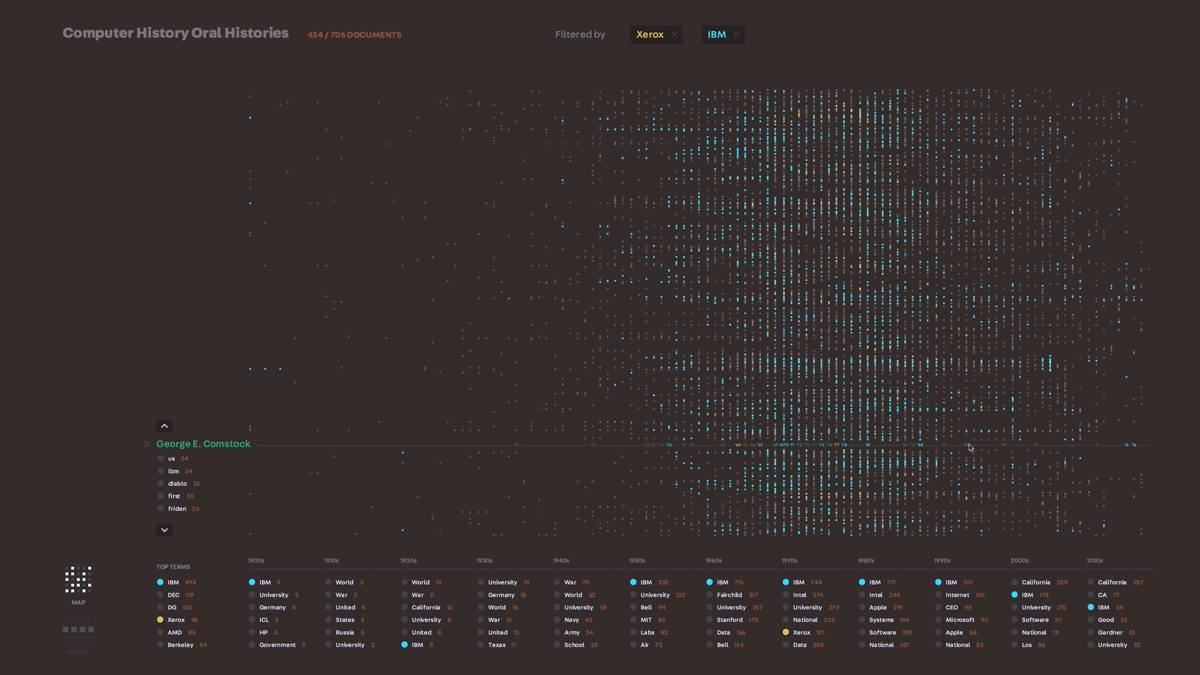Screen dimensions: 1200x675
Task: Switch to the DETAIL view icon
Action: [78, 630]
